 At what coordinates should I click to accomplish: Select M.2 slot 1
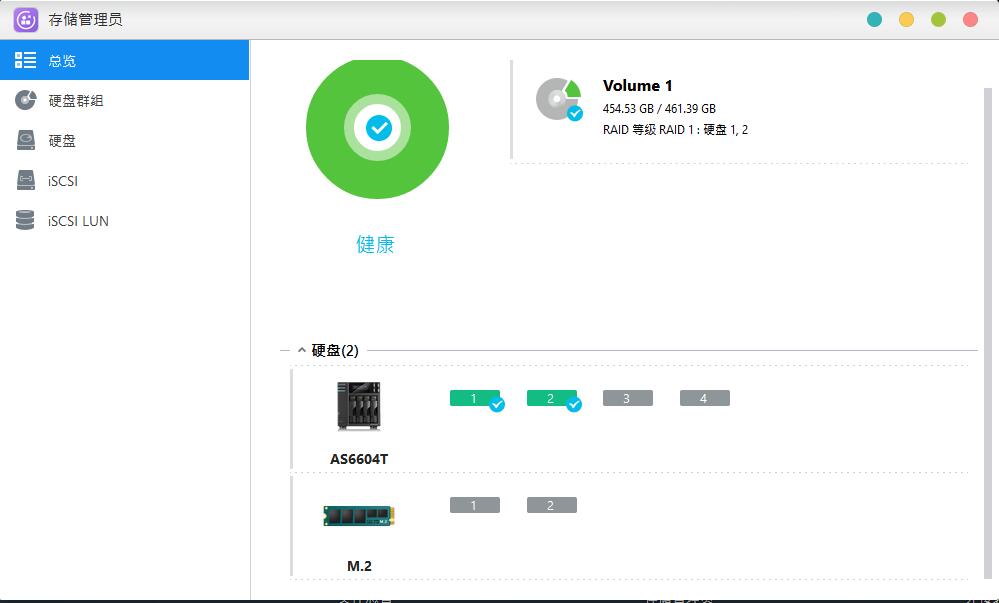click(475, 505)
